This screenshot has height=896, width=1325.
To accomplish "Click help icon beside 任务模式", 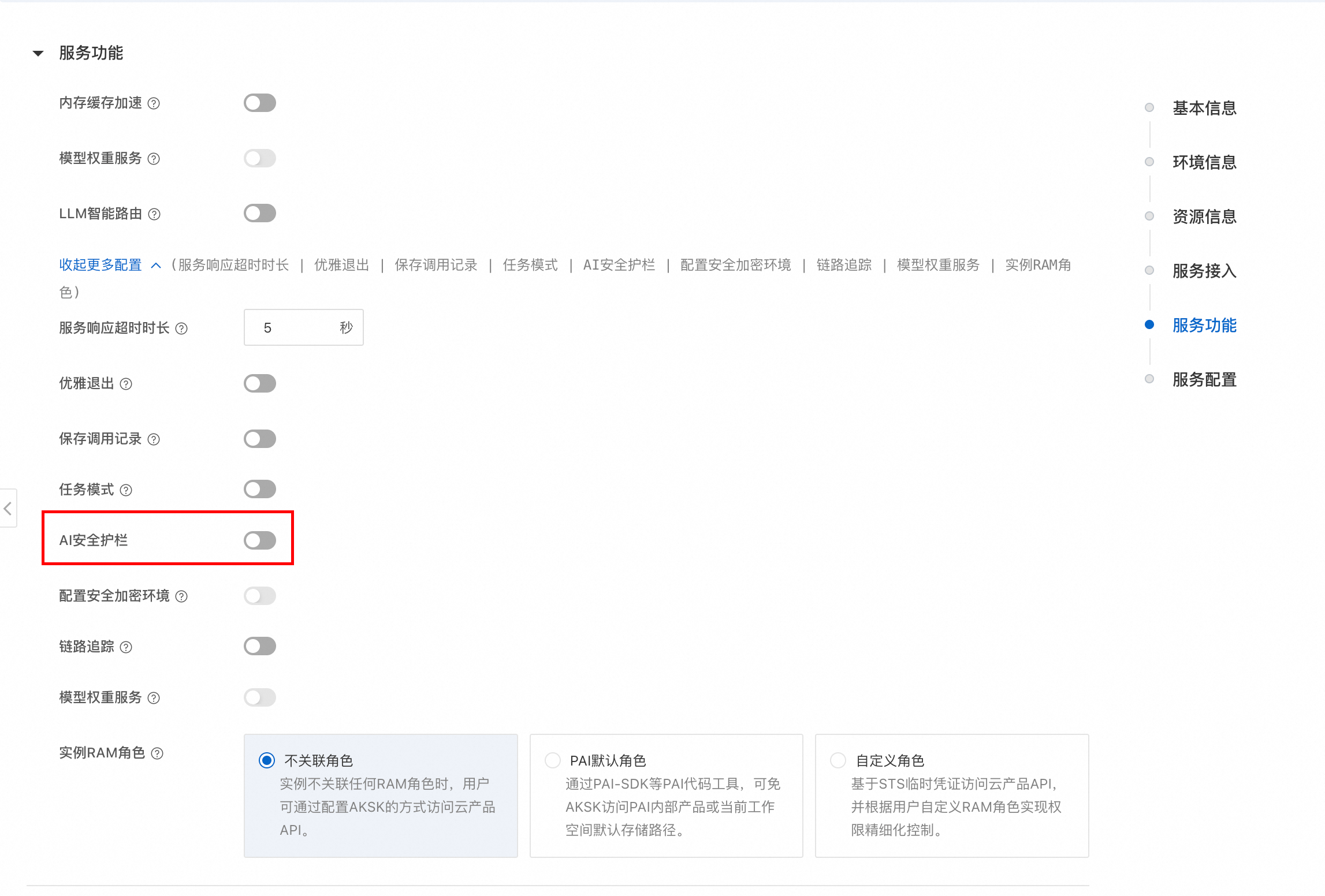I will 126,490.
